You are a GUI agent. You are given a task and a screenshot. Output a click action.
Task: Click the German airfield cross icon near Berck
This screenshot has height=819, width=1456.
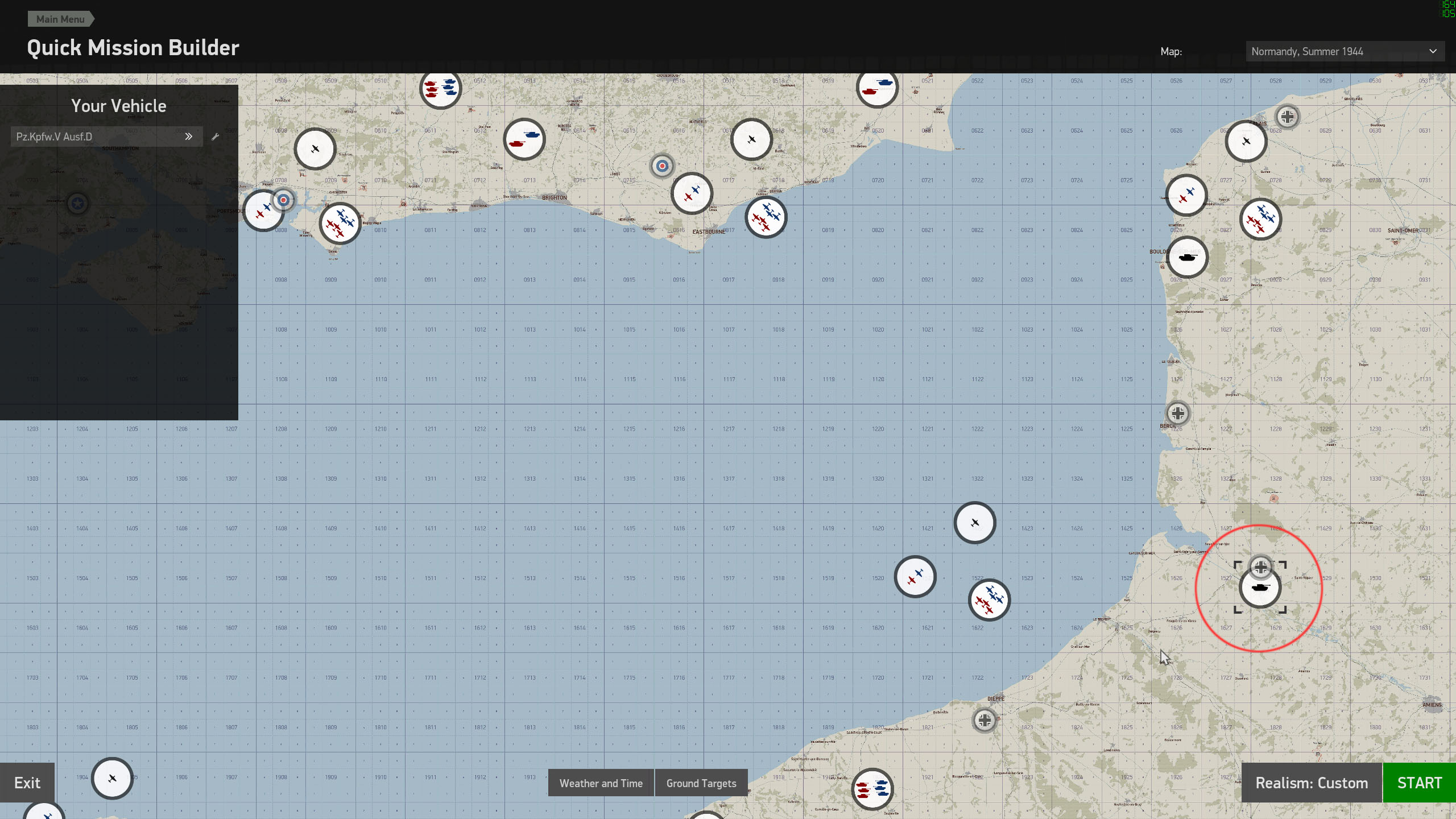[1178, 413]
